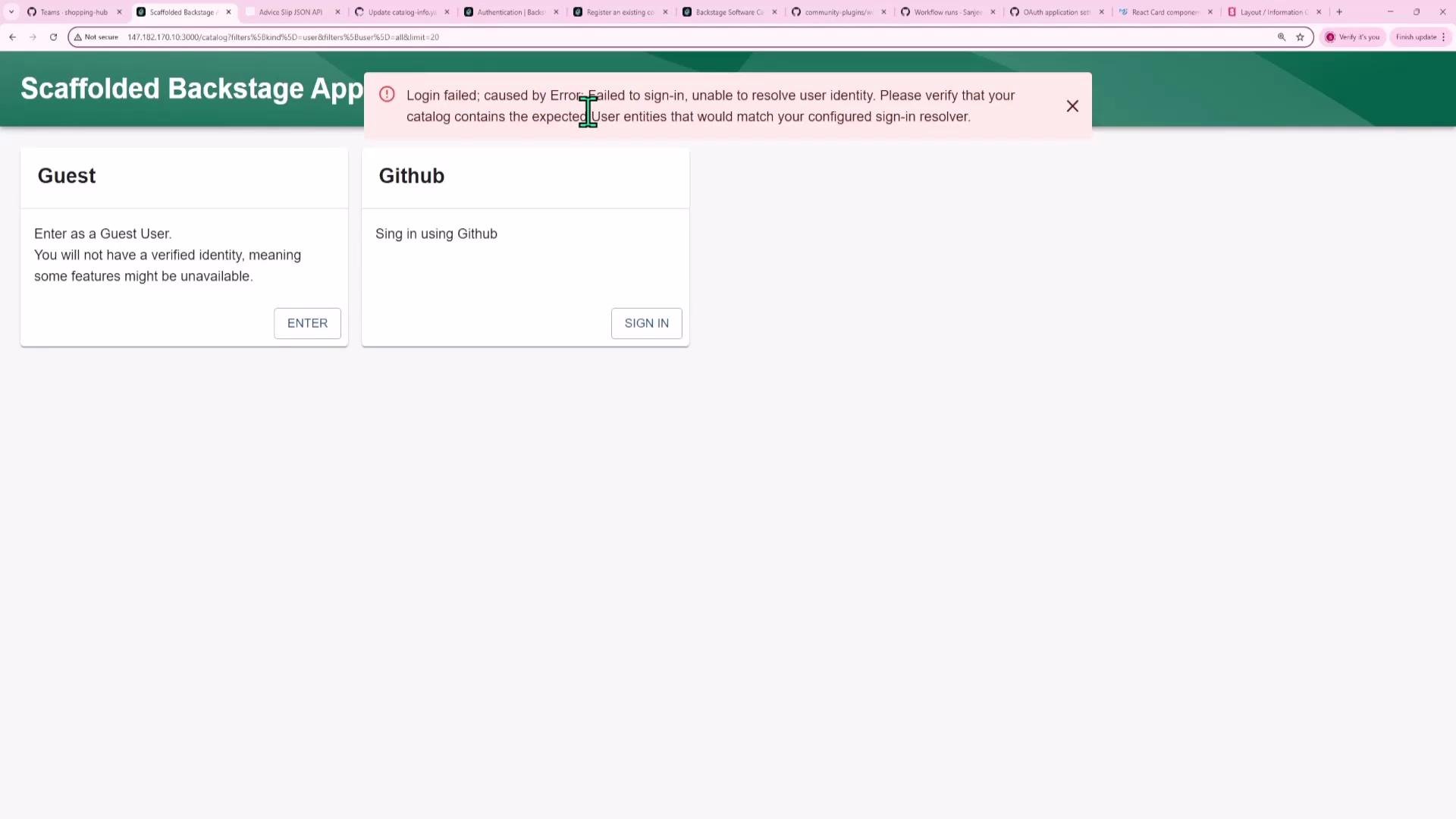Click the Not secure site info warning

tap(96, 37)
